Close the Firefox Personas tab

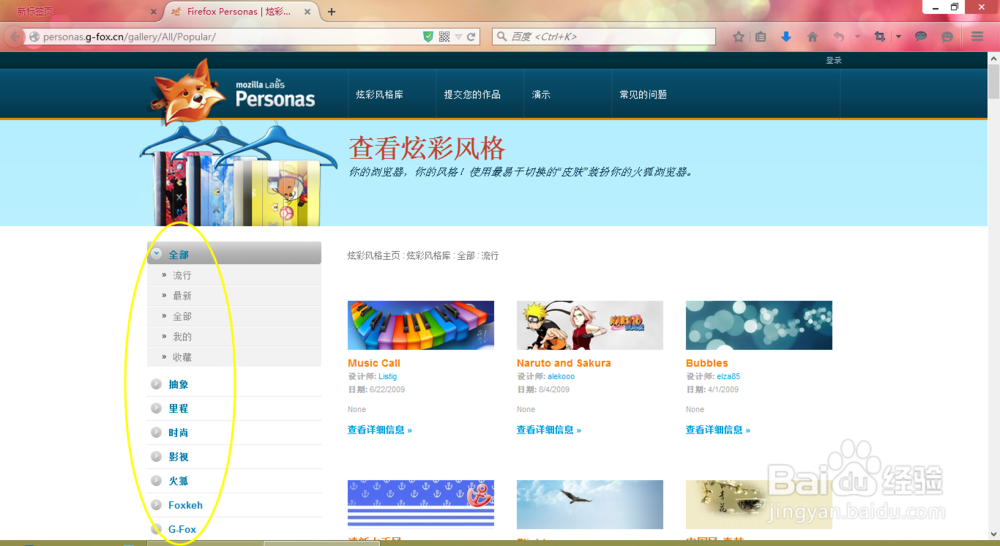[x=307, y=11]
